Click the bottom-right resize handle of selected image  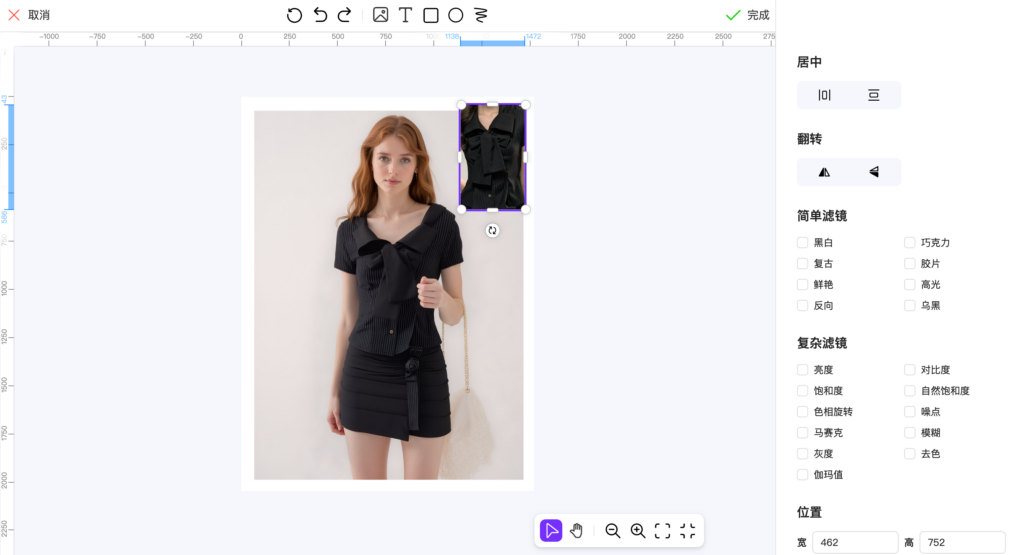click(526, 210)
